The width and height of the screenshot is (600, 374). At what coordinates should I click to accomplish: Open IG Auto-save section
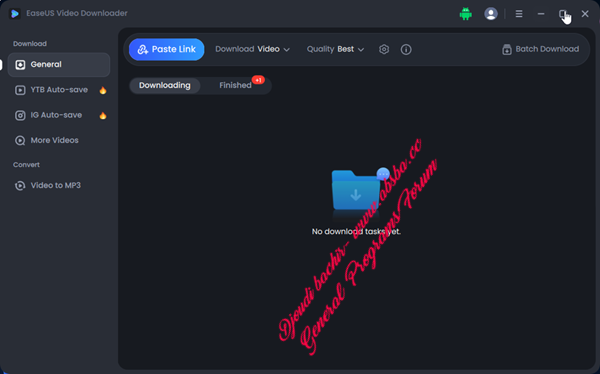pos(59,115)
